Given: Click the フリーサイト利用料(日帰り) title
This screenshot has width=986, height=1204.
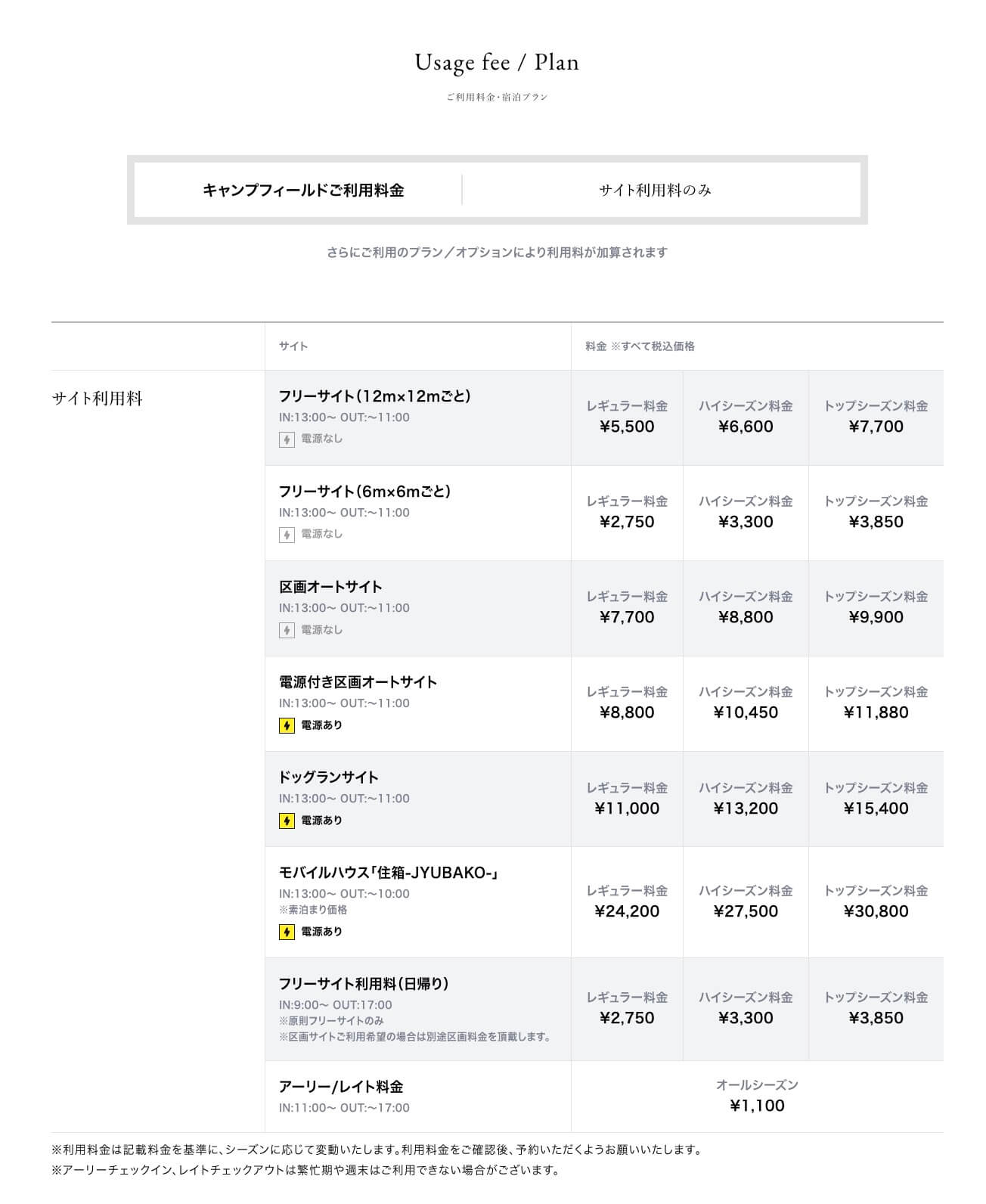Looking at the screenshot, I should pyautogui.click(x=364, y=984).
